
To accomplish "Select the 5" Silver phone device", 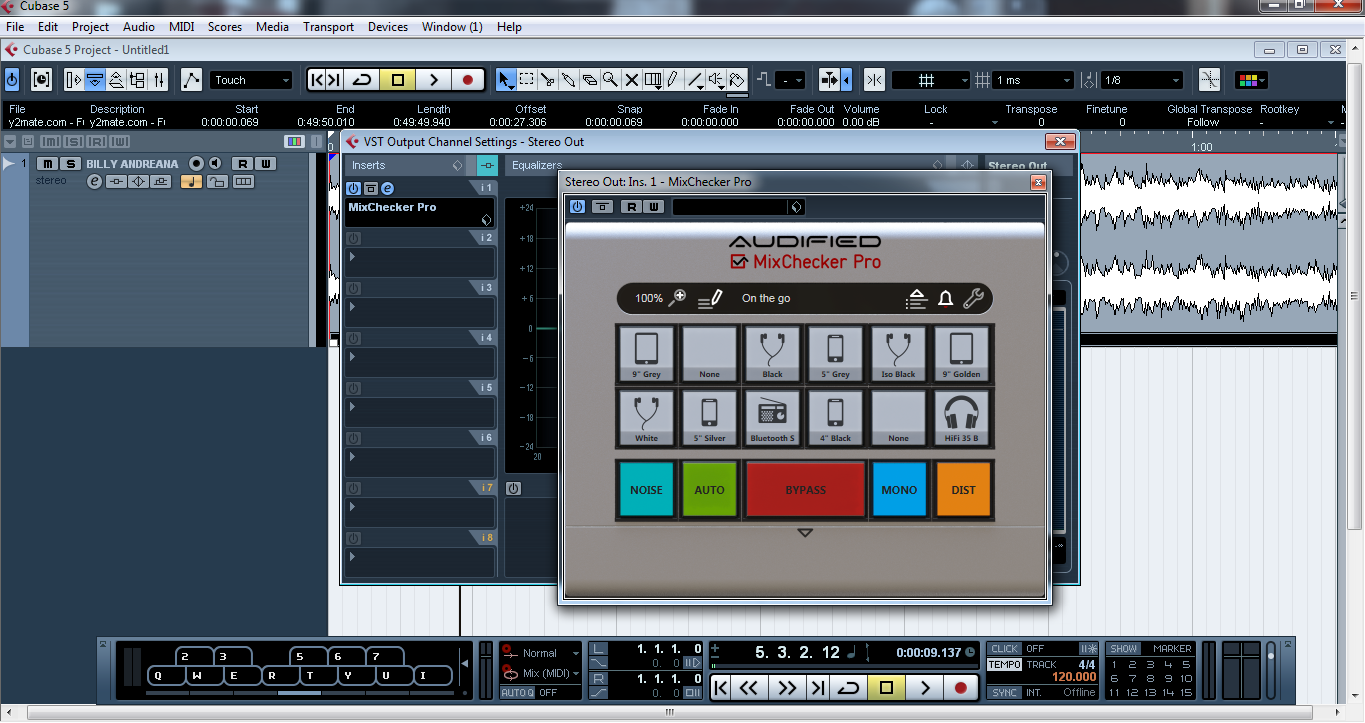I will (710, 418).
